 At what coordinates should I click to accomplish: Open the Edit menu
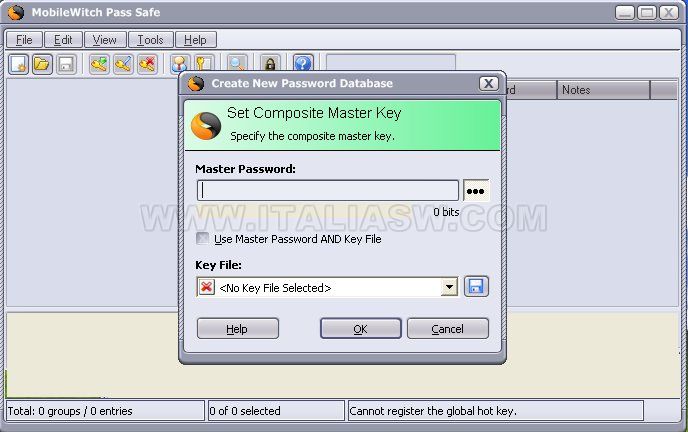click(63, 40)
